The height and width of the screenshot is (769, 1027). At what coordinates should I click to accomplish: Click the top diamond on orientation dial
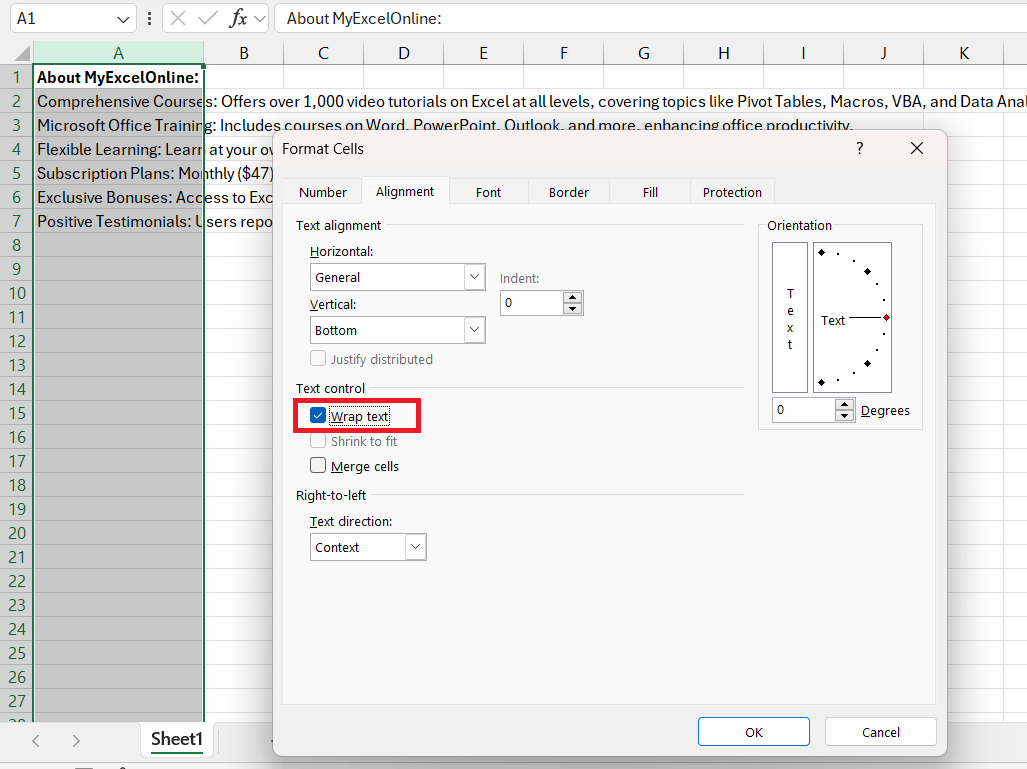pos(821,252)
